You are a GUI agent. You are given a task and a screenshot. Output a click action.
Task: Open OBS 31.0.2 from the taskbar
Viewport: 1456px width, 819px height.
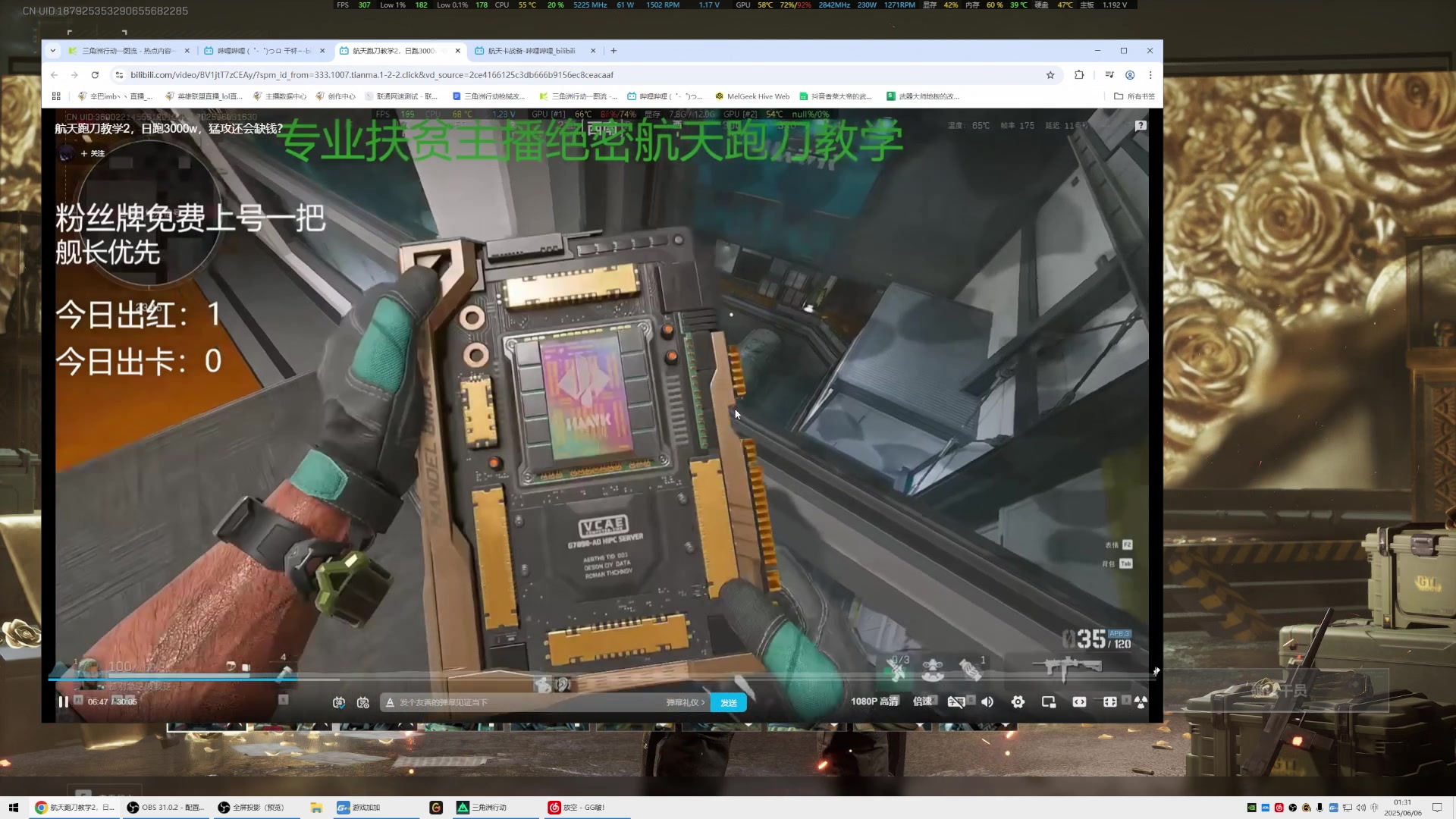point(166,808)
